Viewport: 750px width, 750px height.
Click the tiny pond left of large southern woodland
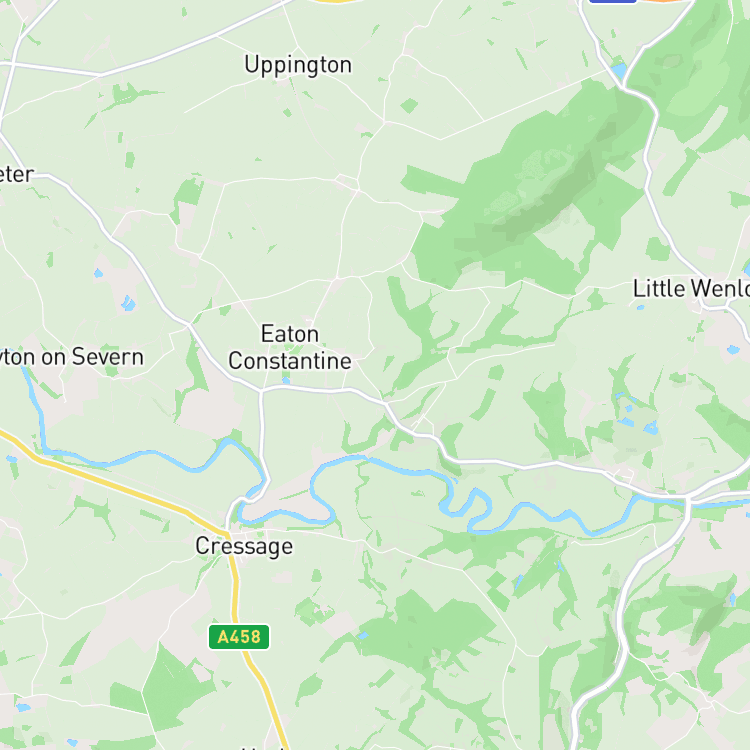click(363, 635)
